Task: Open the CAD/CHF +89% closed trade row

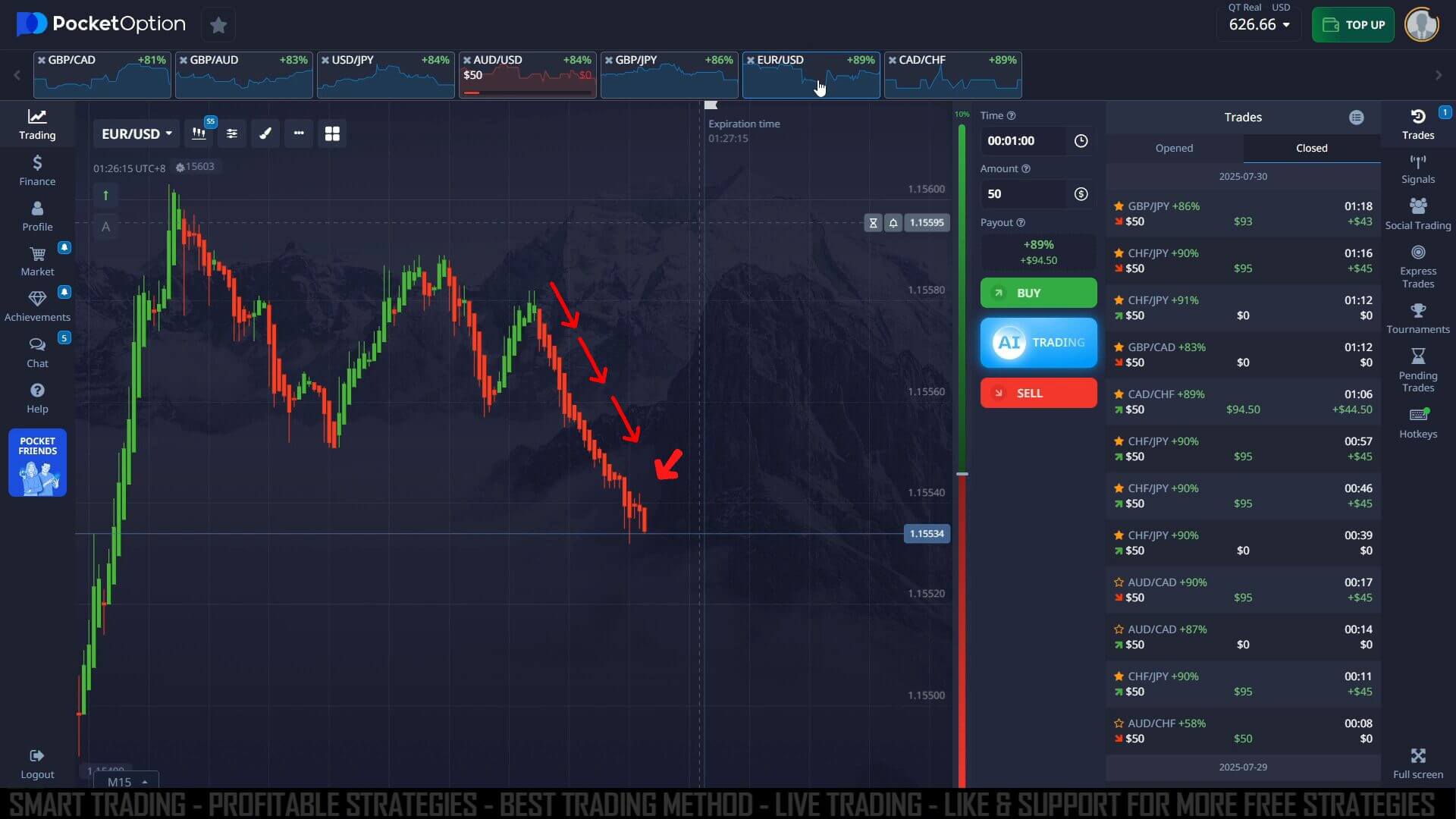Action: click(x=1243, y=402)
